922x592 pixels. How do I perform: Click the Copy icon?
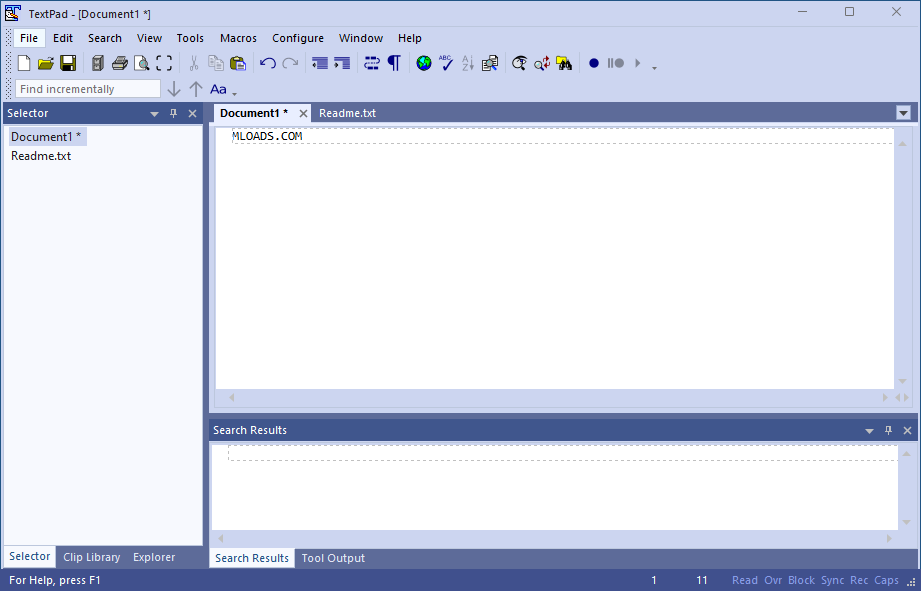[x=216, y=63]
